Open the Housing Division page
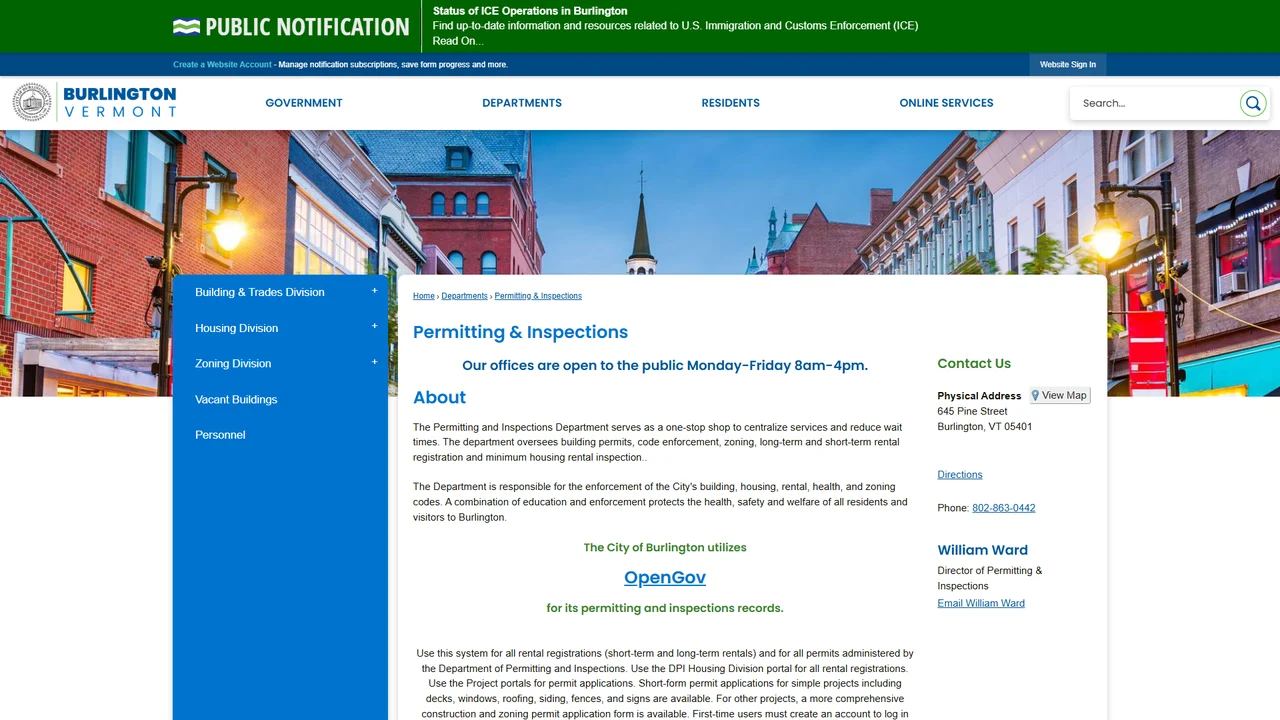 (x=237, y=328)
